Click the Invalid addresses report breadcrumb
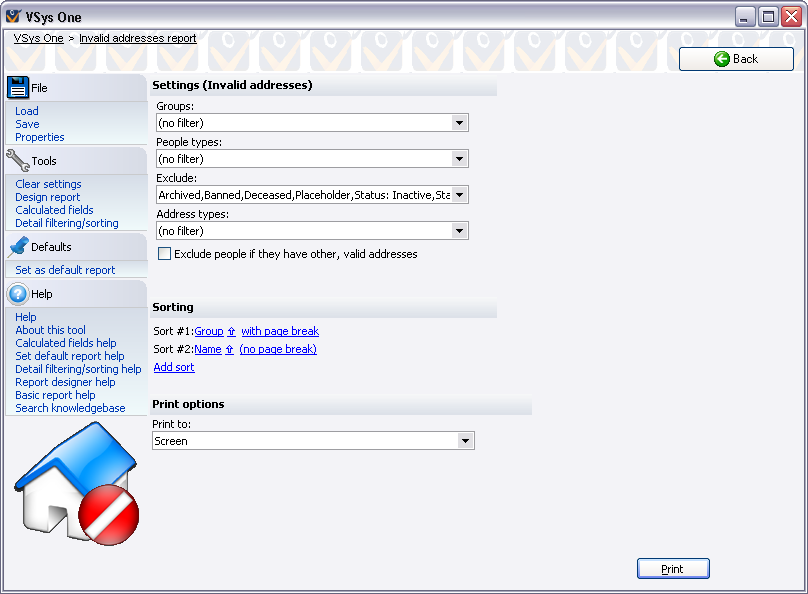808x594 pixels. coord(138,38)
